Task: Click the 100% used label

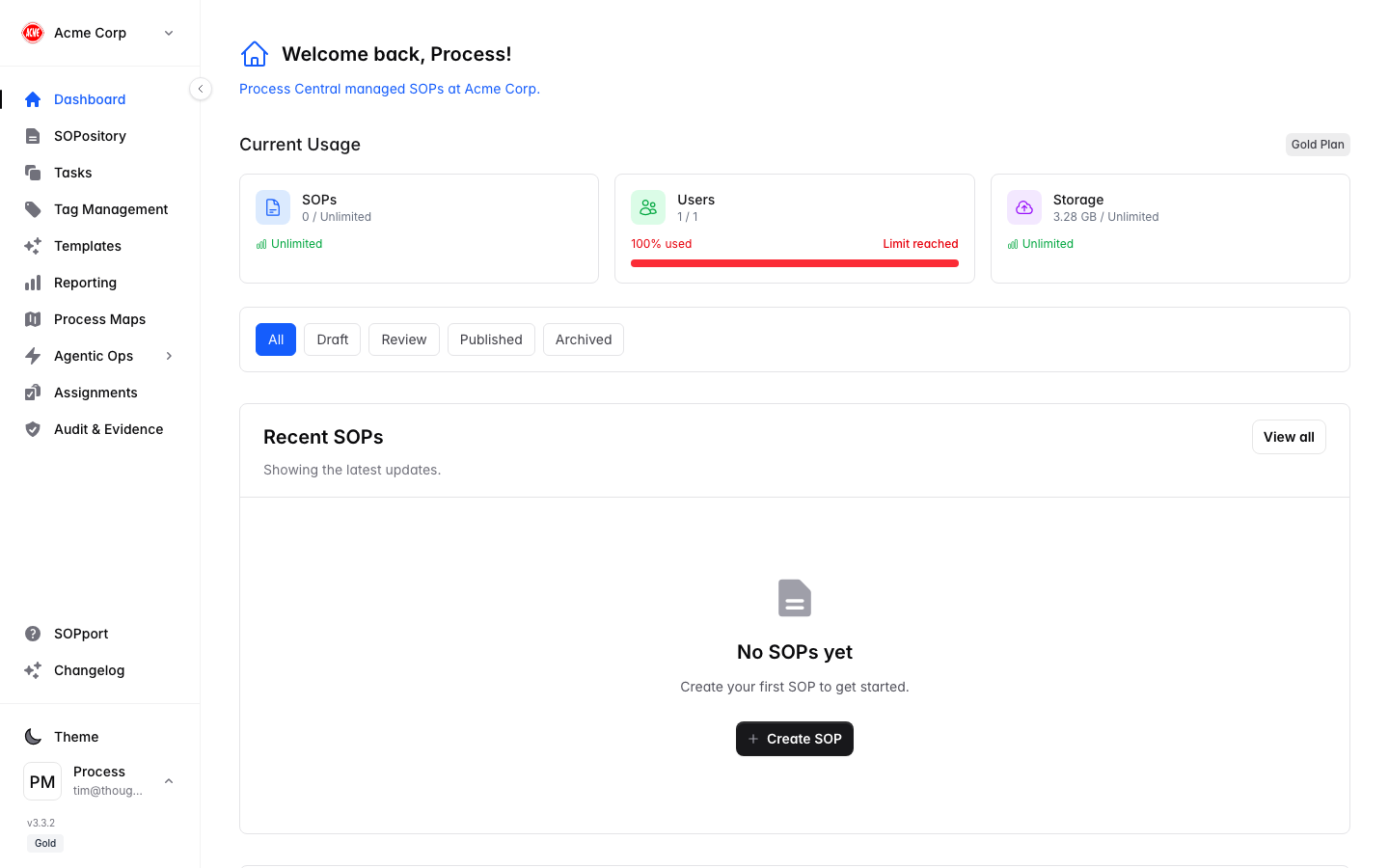Action: click(662, 244)
